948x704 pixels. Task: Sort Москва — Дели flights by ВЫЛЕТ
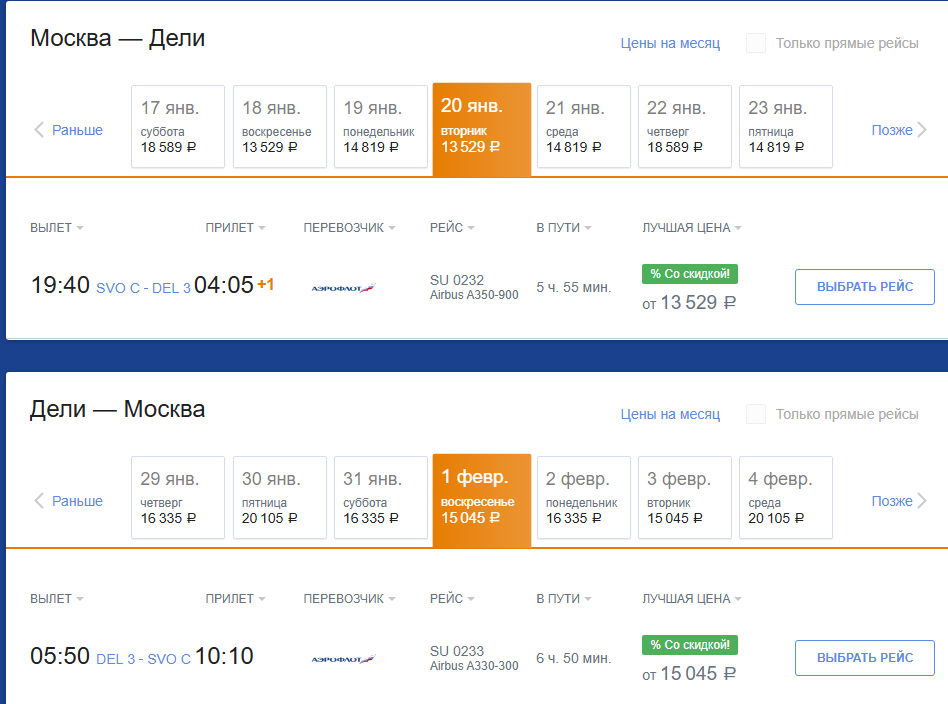click(x=57, y=227)
